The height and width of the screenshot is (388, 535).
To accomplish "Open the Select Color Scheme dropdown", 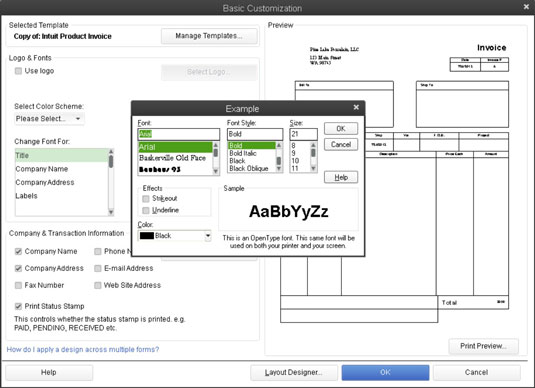I will 49,119.
